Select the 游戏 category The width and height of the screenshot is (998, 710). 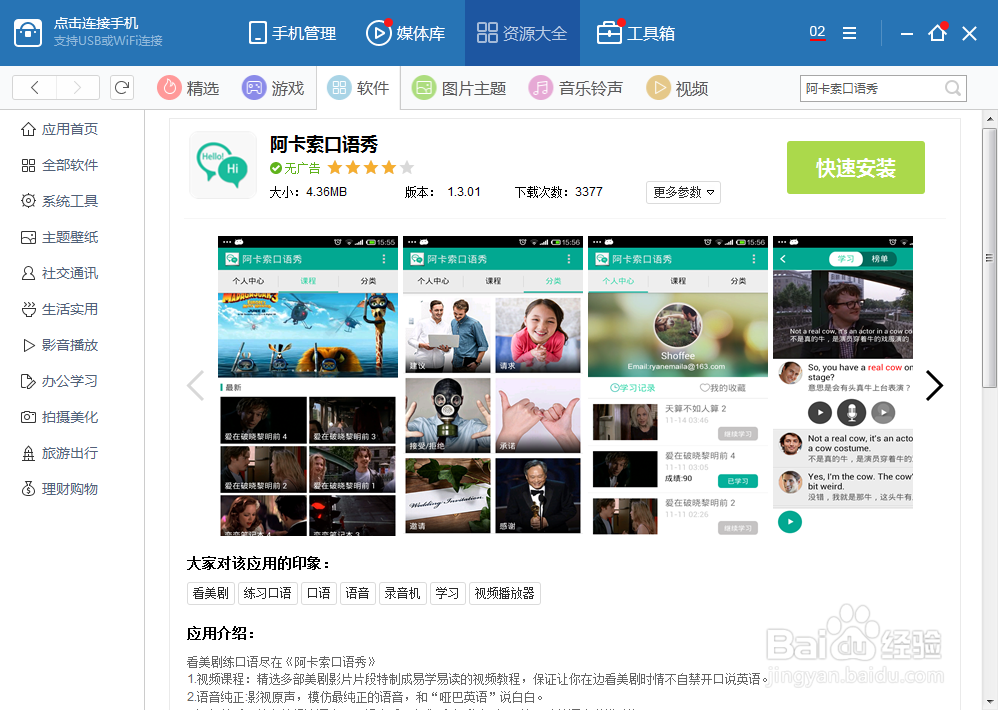coord(273,88)
